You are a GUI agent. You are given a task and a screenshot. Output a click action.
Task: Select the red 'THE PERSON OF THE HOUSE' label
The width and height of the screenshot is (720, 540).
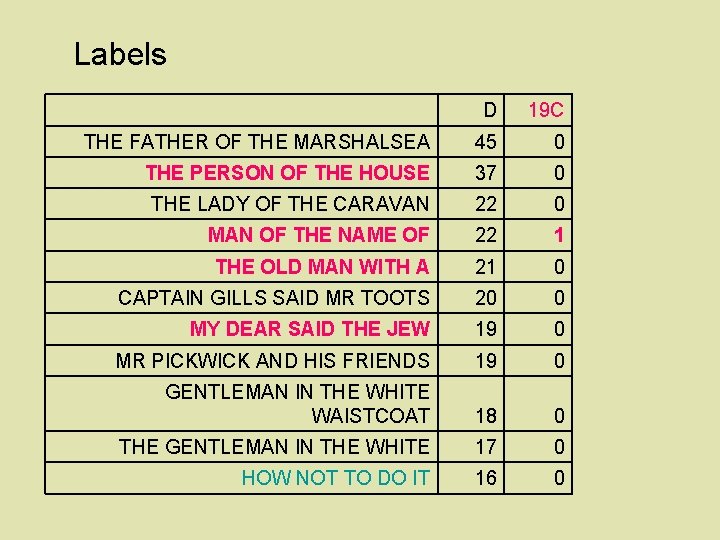tap(287, 173)
